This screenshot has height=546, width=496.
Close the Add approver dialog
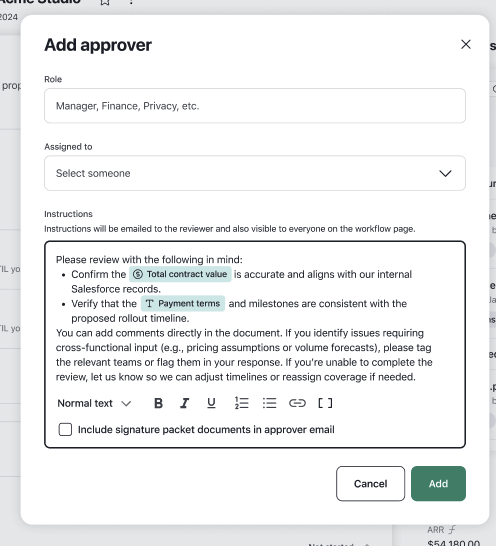[466, 45]
